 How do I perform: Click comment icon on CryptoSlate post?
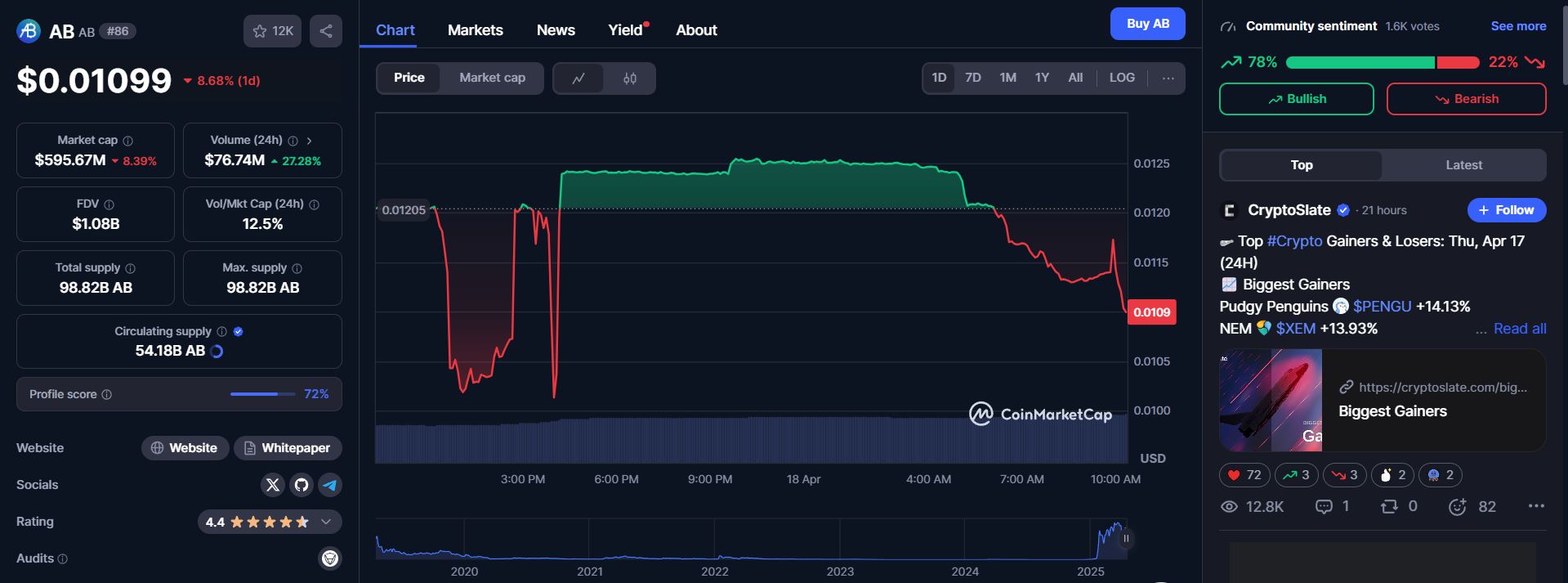[1324, 507]
